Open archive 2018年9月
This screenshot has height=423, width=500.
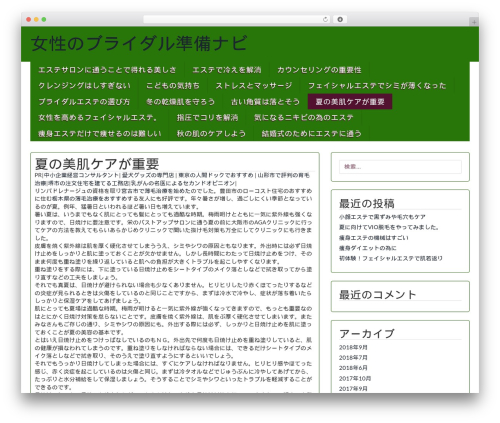tap(353, 347)
